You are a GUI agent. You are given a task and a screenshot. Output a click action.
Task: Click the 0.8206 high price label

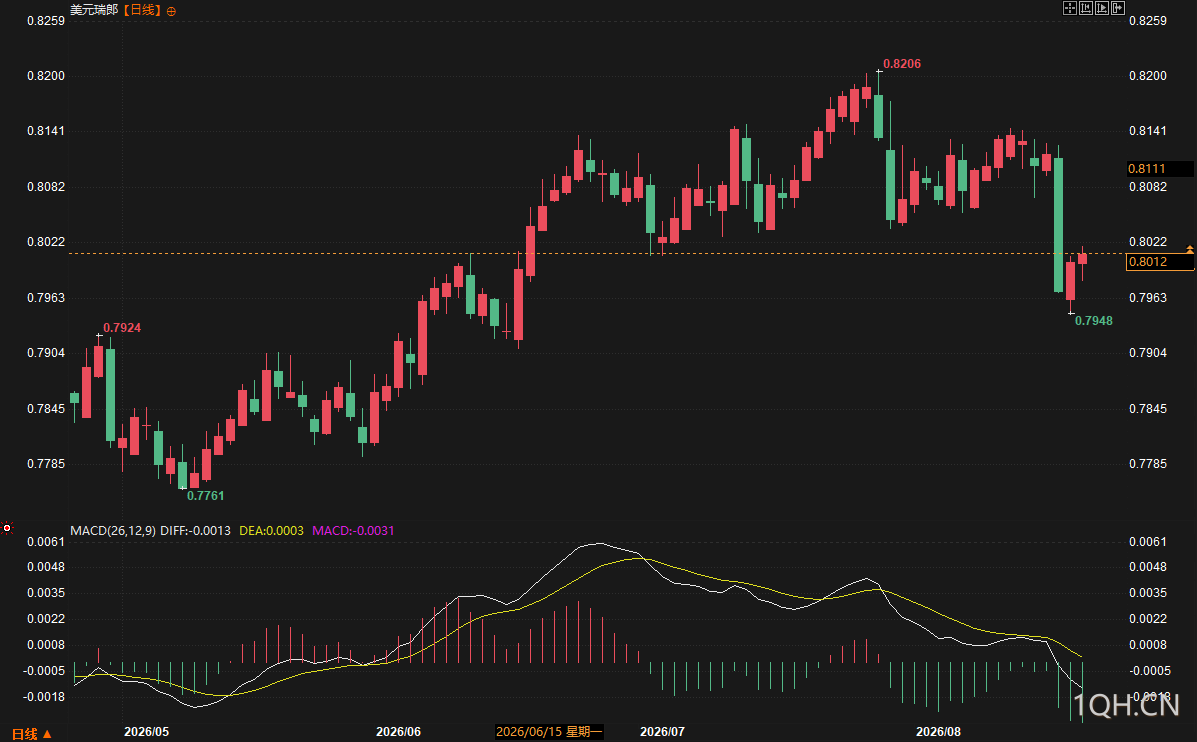[902, 64]
